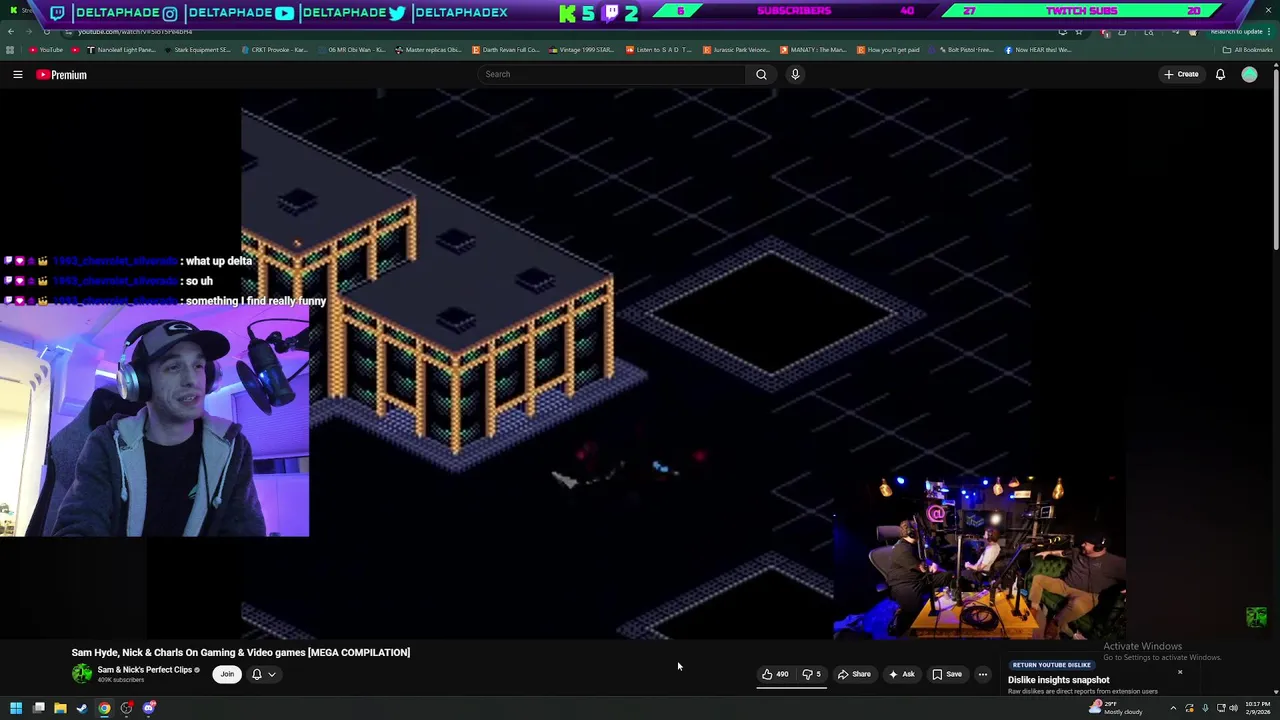Open the account avatar menu
The image size is (1280, 720).
[1249, 74]
